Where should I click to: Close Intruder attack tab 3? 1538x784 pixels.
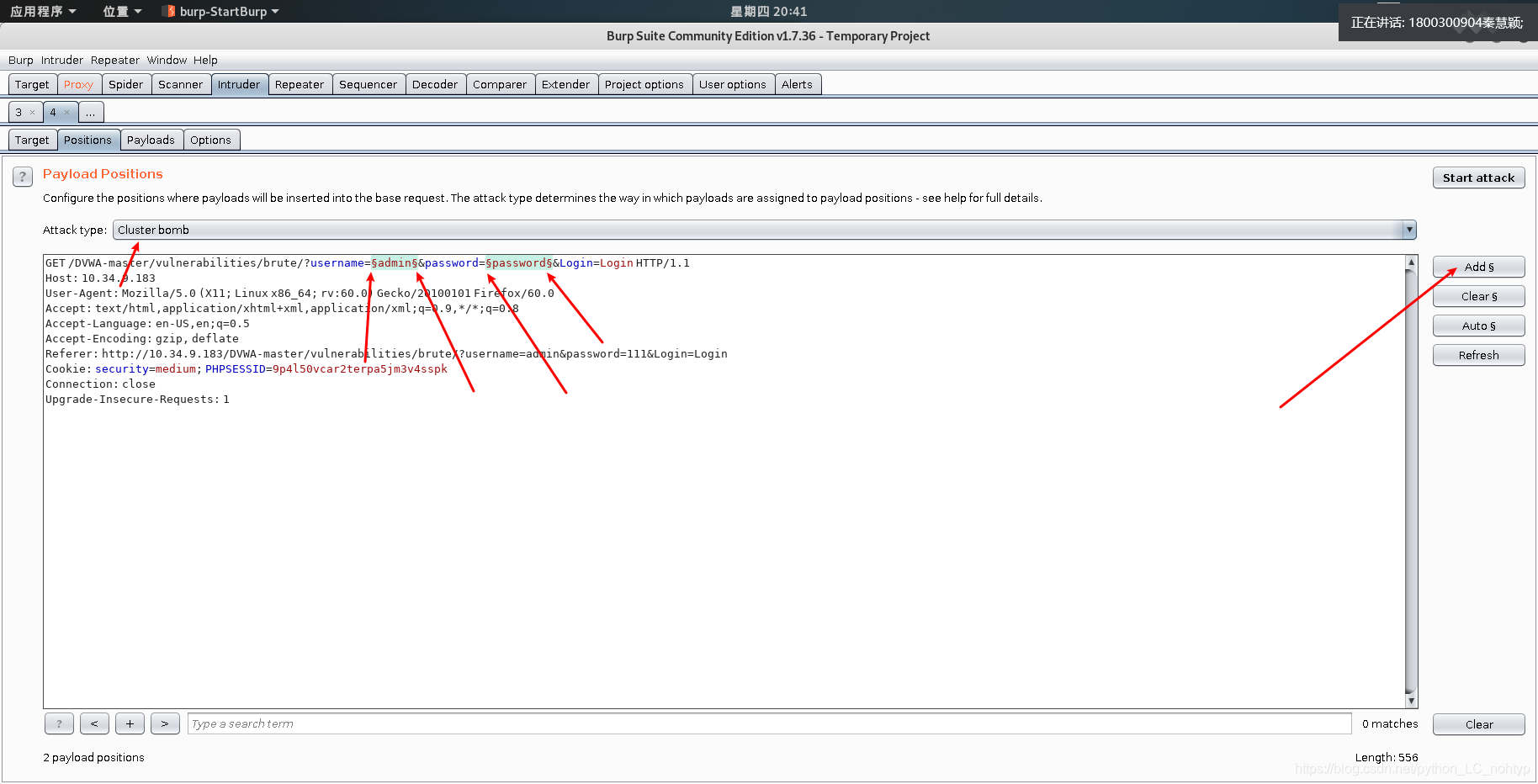coord(33,112)
